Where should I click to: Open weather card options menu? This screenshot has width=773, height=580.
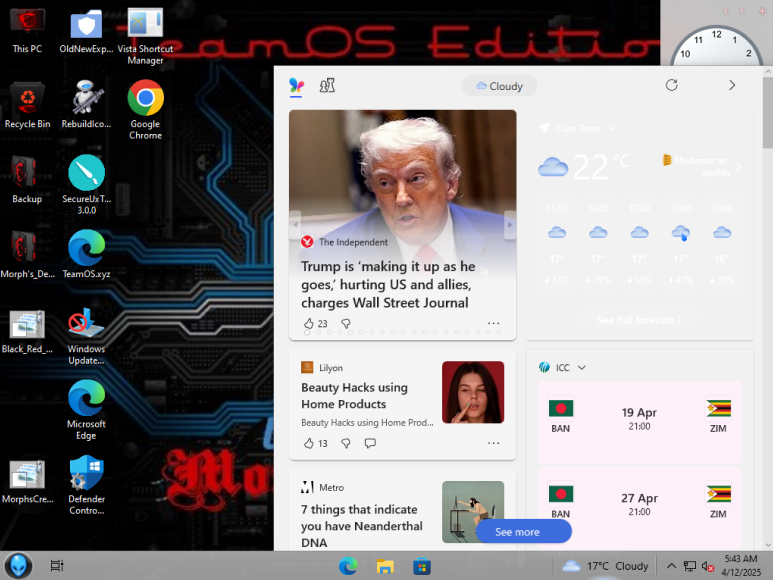click(x=731, y=129)
